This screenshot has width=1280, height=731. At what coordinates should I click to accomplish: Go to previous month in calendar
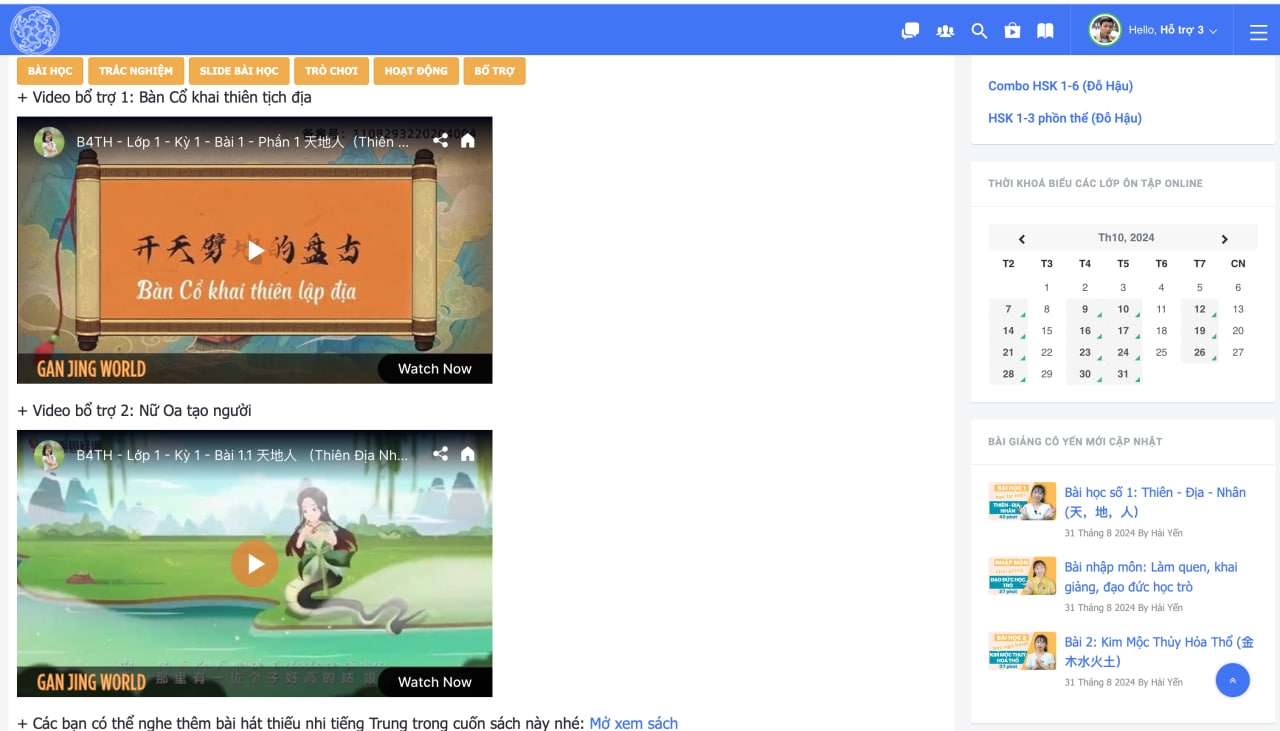(x=1022, y=239)
